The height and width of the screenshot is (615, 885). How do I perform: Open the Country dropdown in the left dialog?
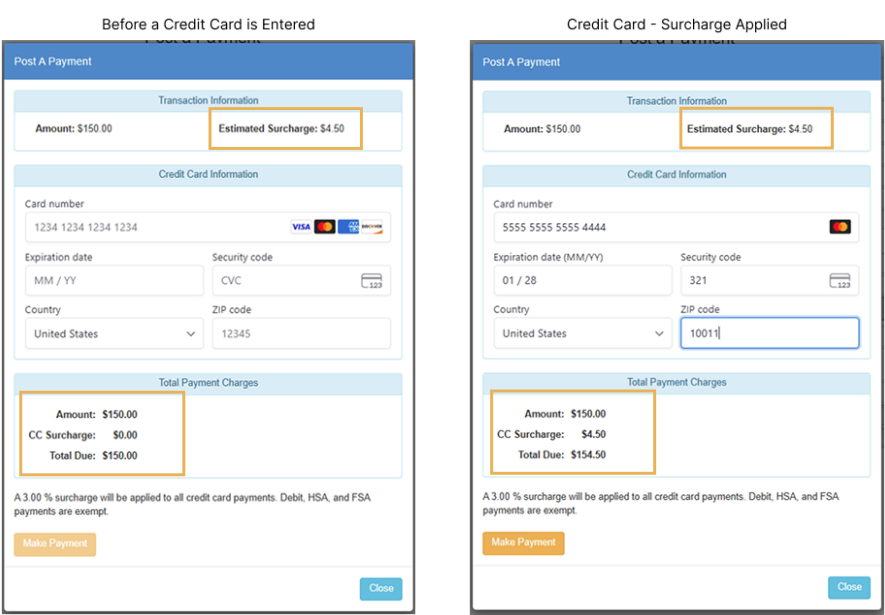point(115,333)
